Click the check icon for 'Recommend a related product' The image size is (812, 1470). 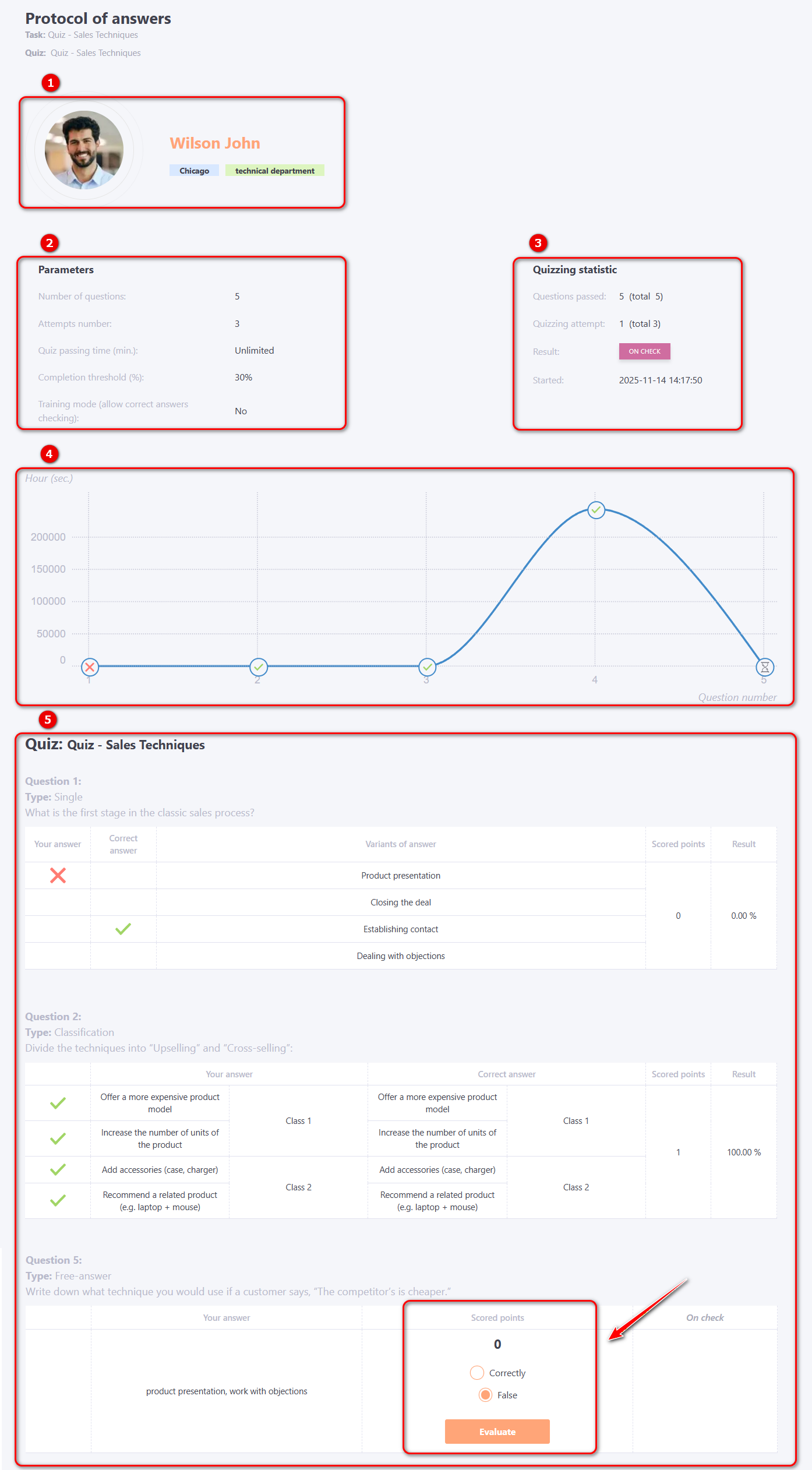pos(58,1200)
